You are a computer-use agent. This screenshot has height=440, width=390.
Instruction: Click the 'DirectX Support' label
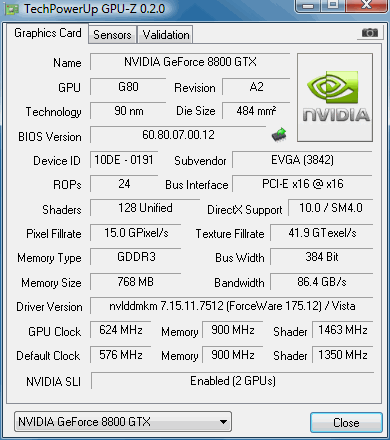(245, 210)
